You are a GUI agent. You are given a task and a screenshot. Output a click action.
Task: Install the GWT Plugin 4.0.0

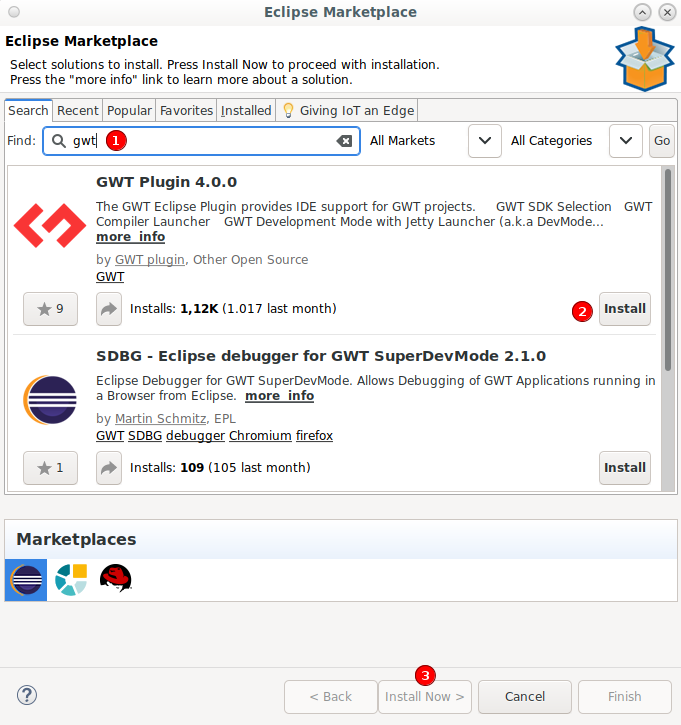[625, 309]
